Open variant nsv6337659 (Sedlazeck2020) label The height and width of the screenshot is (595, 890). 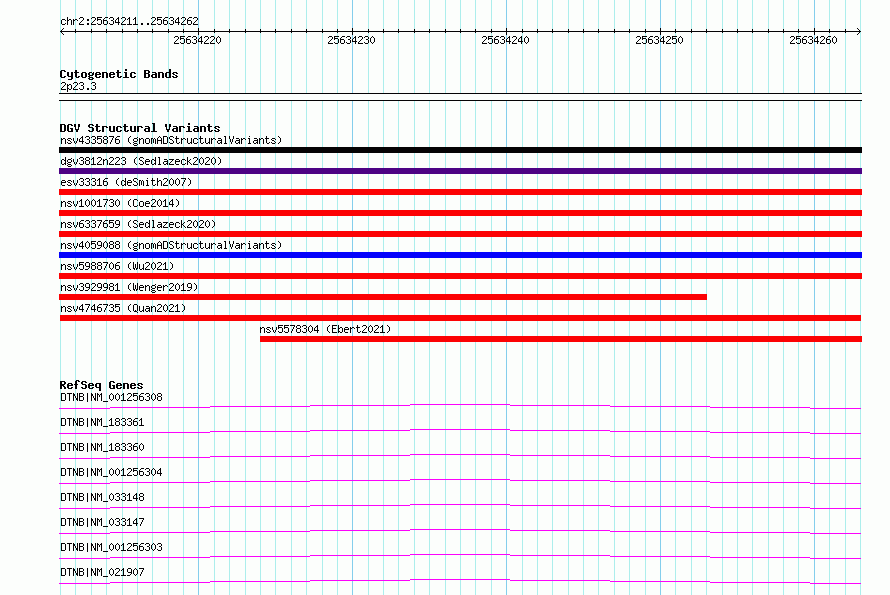(x=138, y=224)
